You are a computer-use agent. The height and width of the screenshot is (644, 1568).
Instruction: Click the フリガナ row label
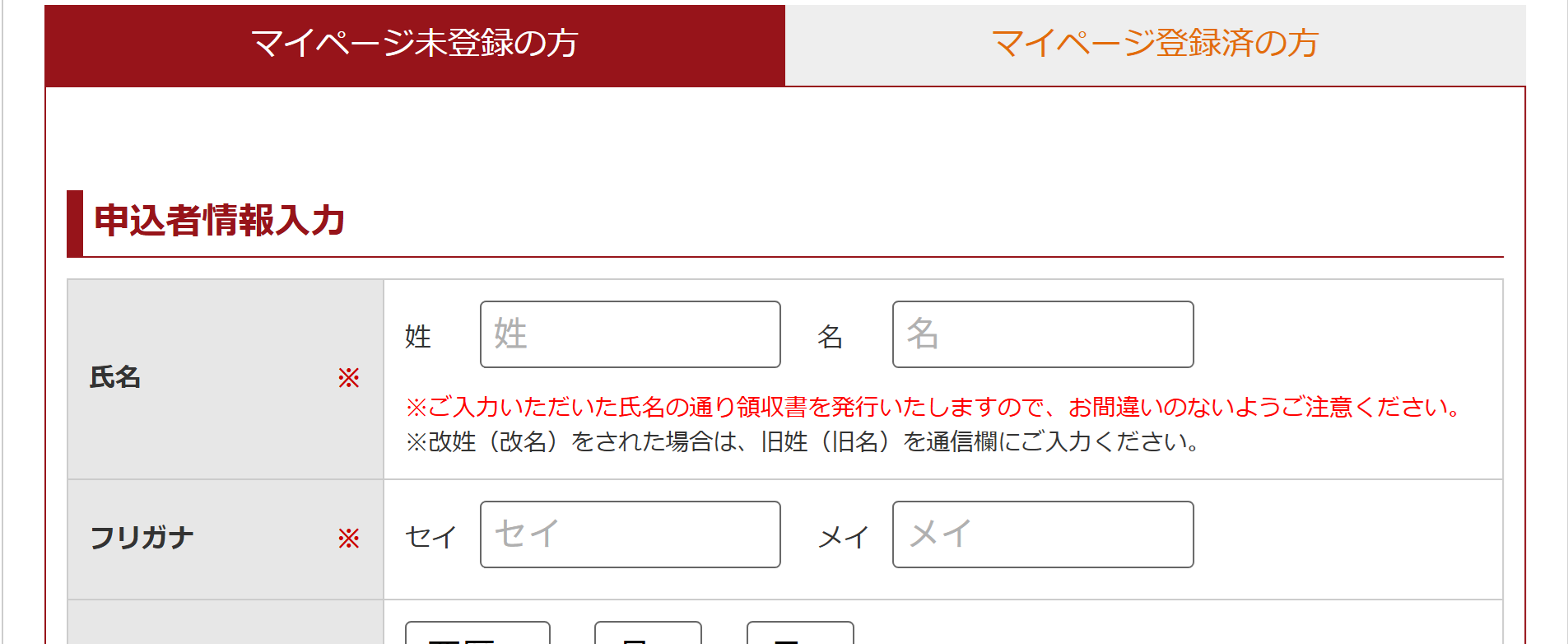(x=142, y=538)
